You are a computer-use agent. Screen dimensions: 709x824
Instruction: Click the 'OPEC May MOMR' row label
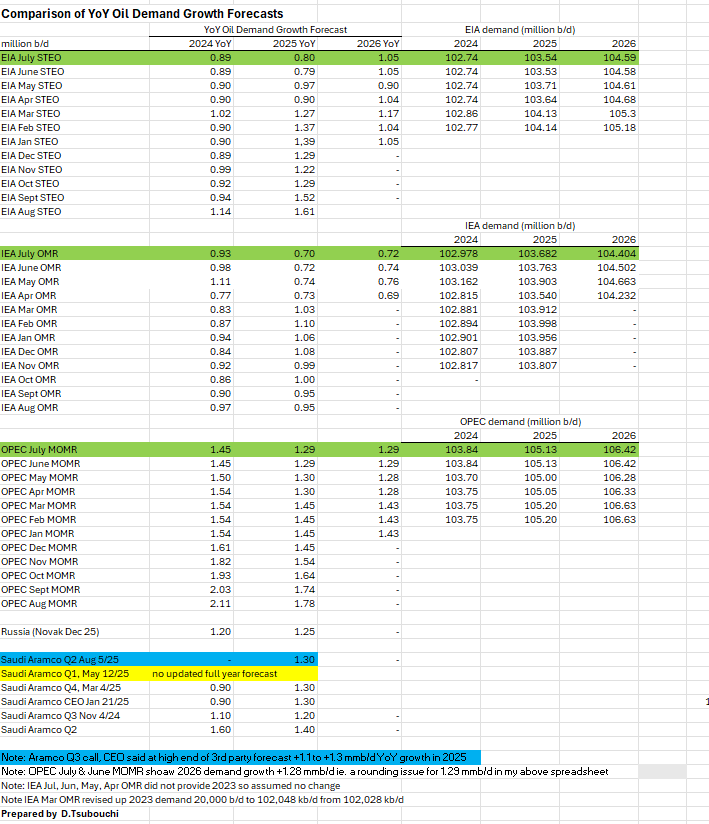39,478
